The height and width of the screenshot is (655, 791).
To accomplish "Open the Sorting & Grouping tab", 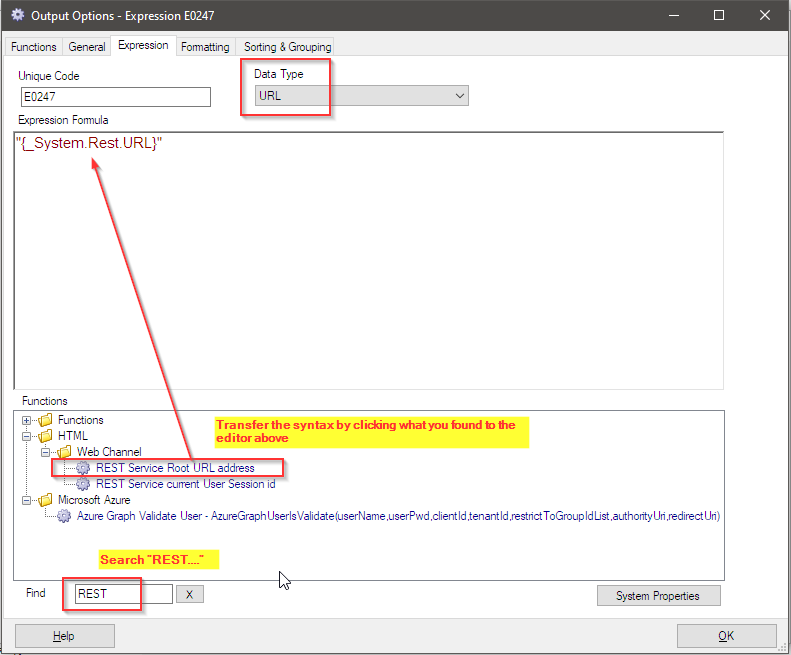I will (288, 46).
